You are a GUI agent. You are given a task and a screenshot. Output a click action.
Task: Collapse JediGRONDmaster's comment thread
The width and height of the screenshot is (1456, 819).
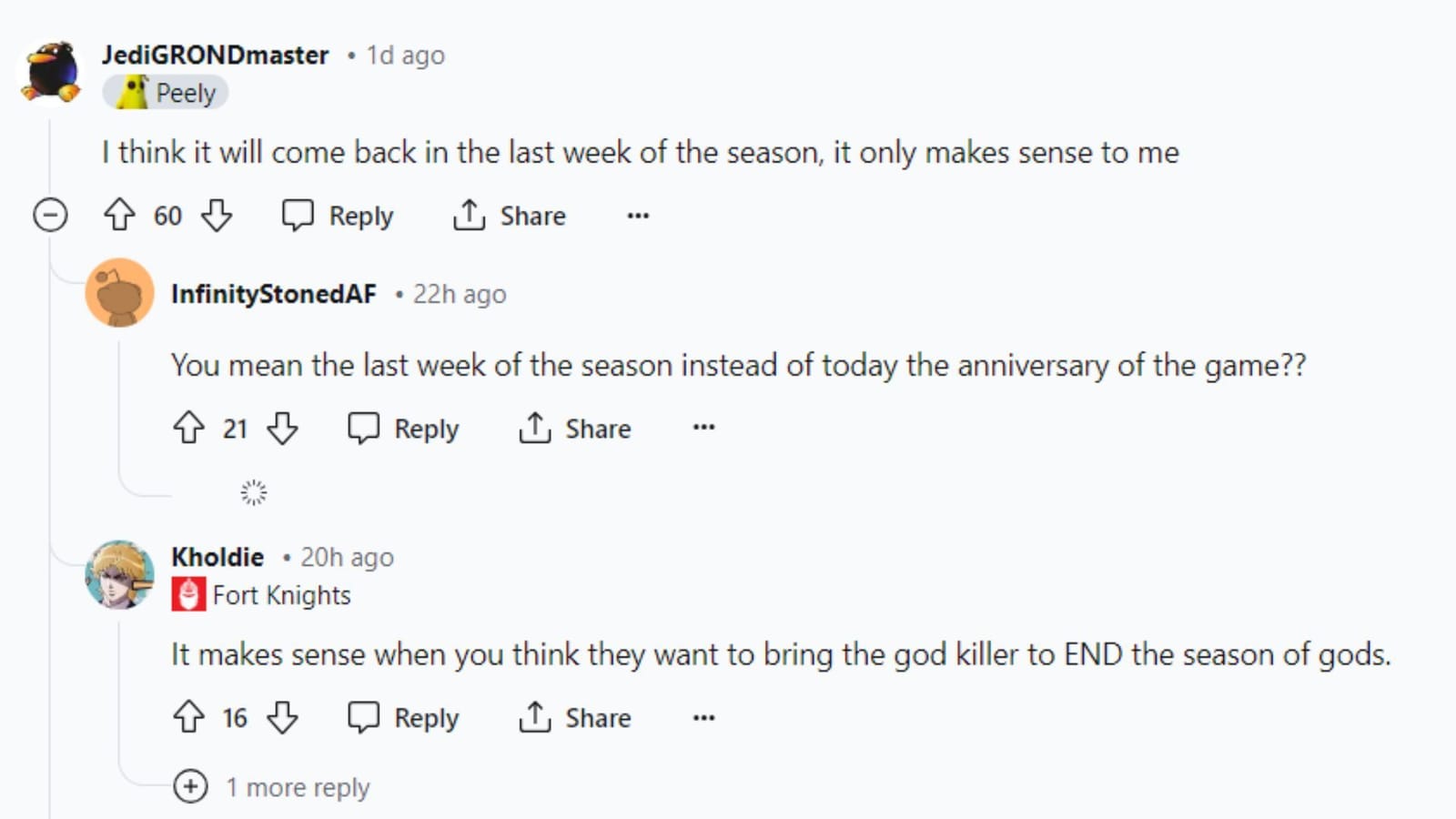point(51,216)
